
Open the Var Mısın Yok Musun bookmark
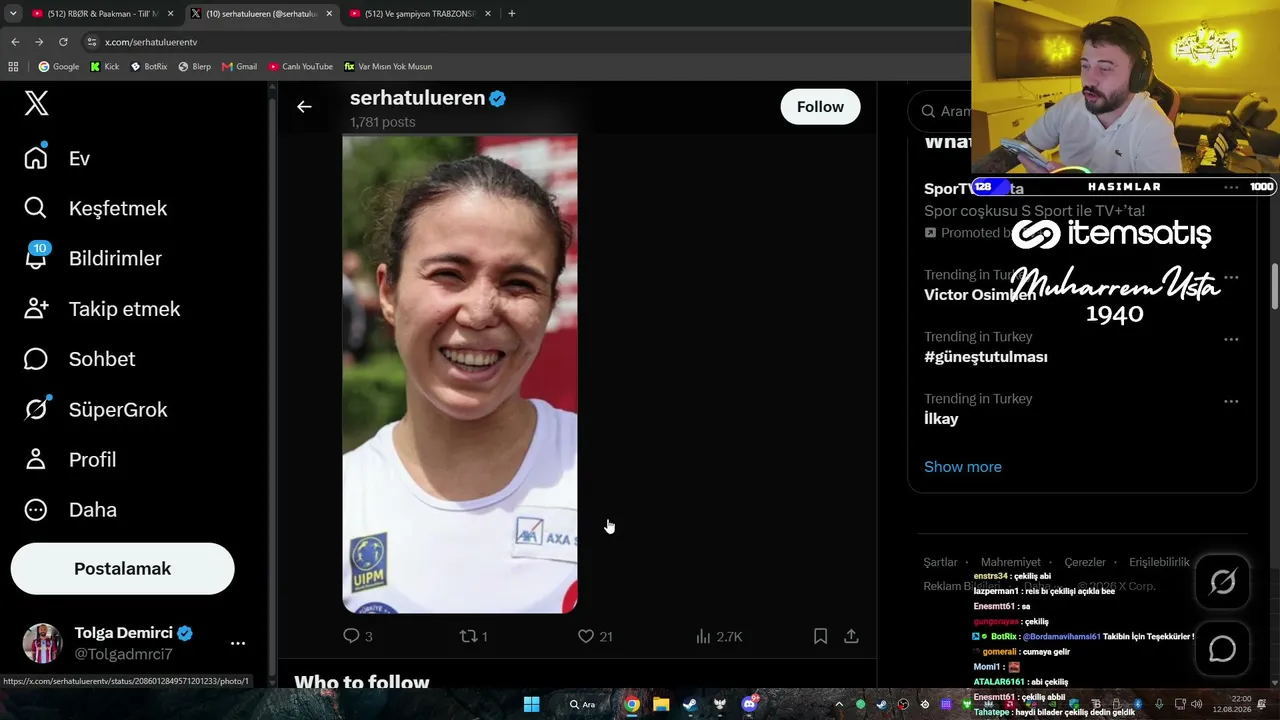point(388,67)
